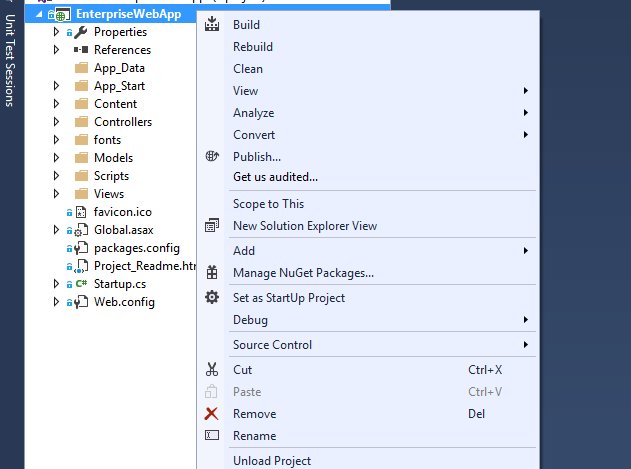Expand the fonts folder arrow
This screenshot has width=631, height=469.
point(56,140)
